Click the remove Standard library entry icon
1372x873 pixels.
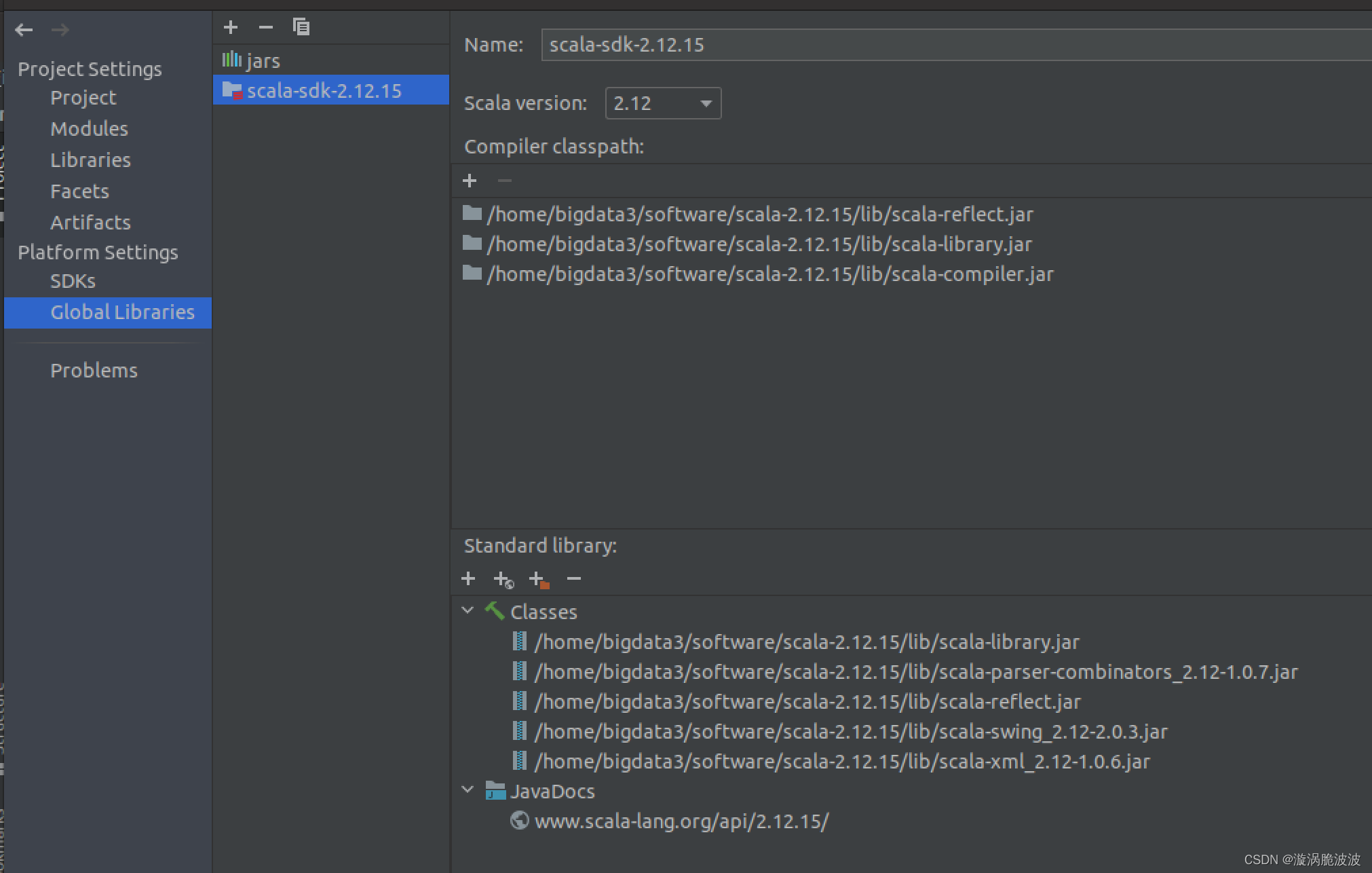pyautogui.click(x=576, y=578)
